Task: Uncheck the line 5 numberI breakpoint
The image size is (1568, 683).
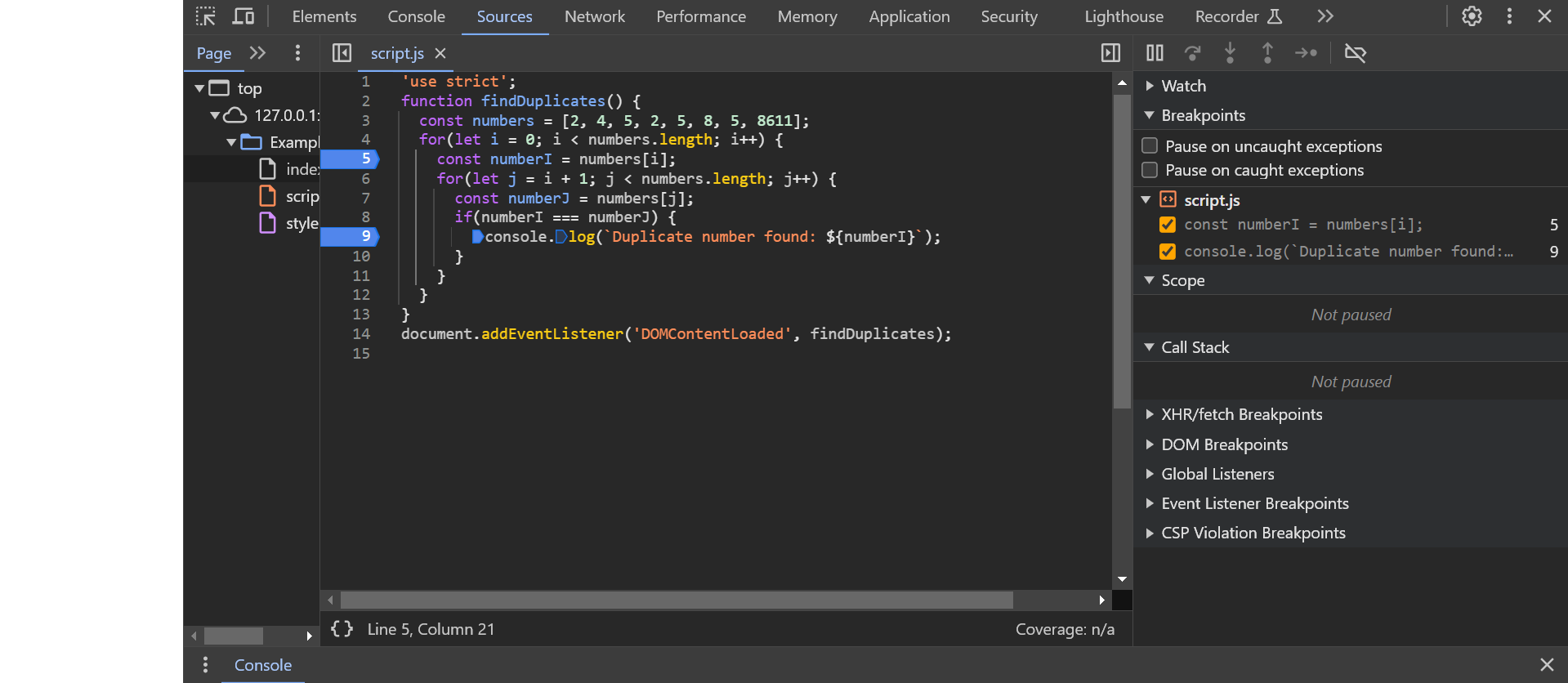Action: (1168, 225)
